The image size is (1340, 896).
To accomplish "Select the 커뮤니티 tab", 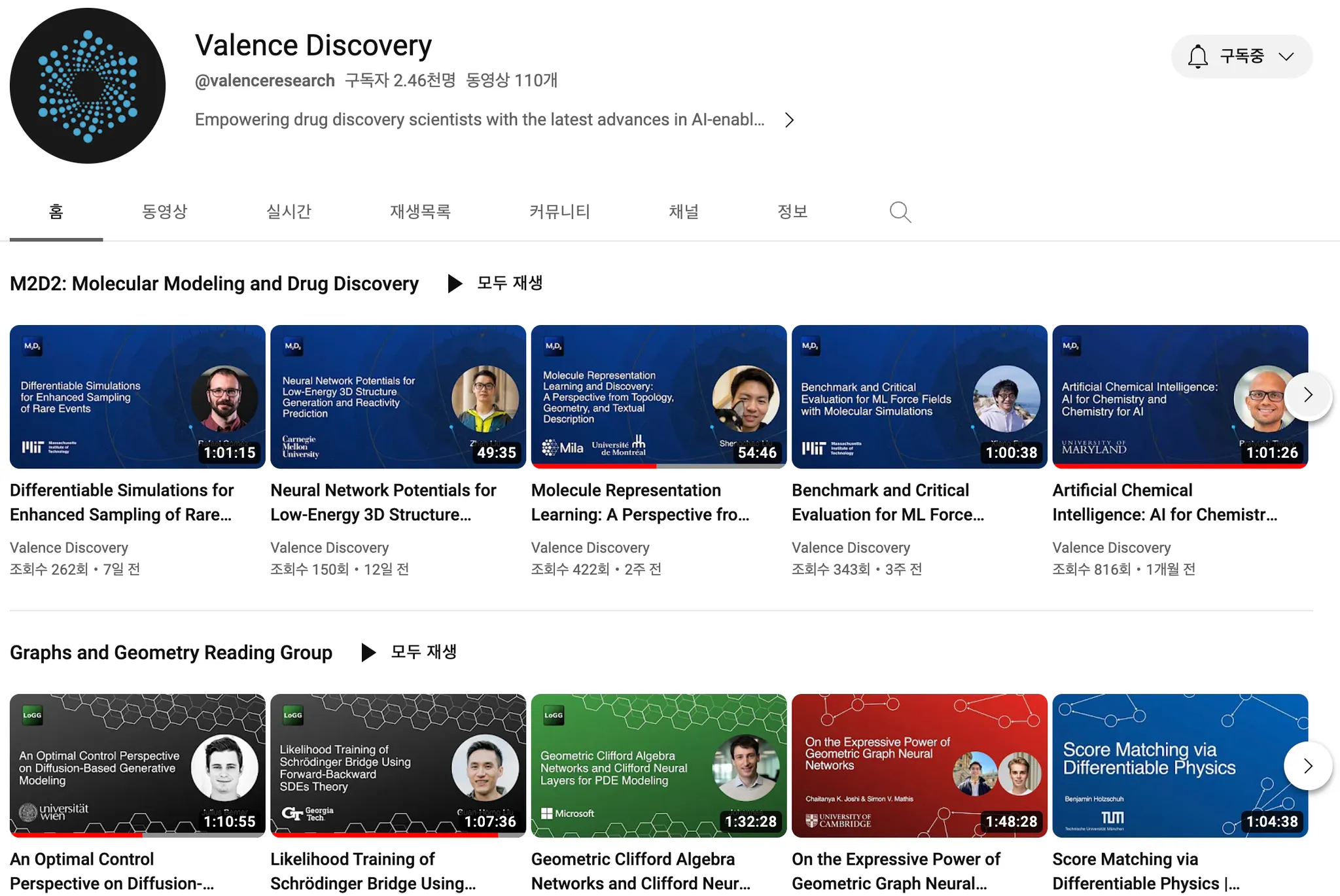I will (x=559, y=211).
